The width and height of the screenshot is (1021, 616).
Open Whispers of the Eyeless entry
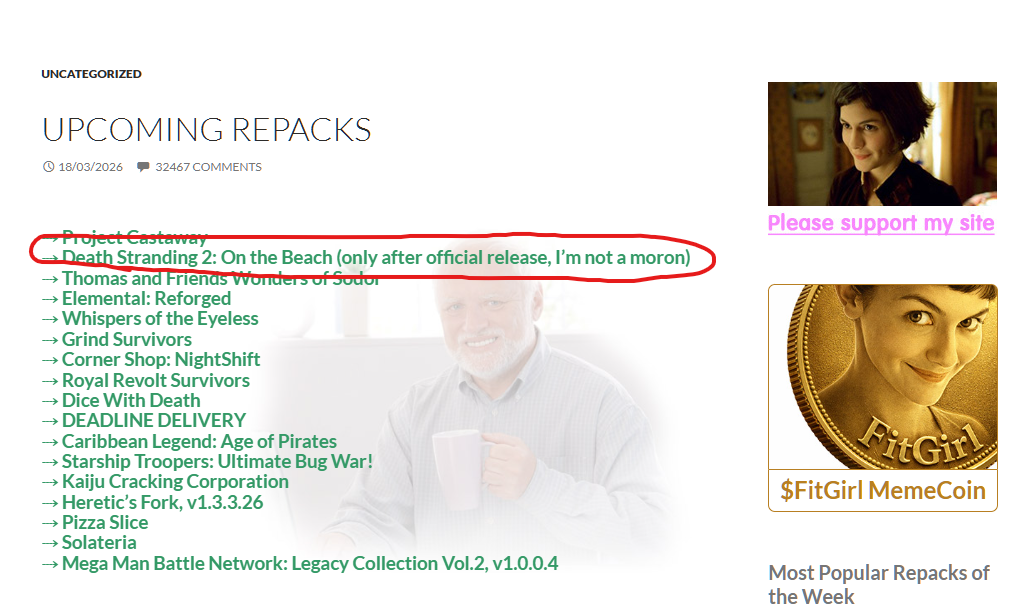coord(160,318)
